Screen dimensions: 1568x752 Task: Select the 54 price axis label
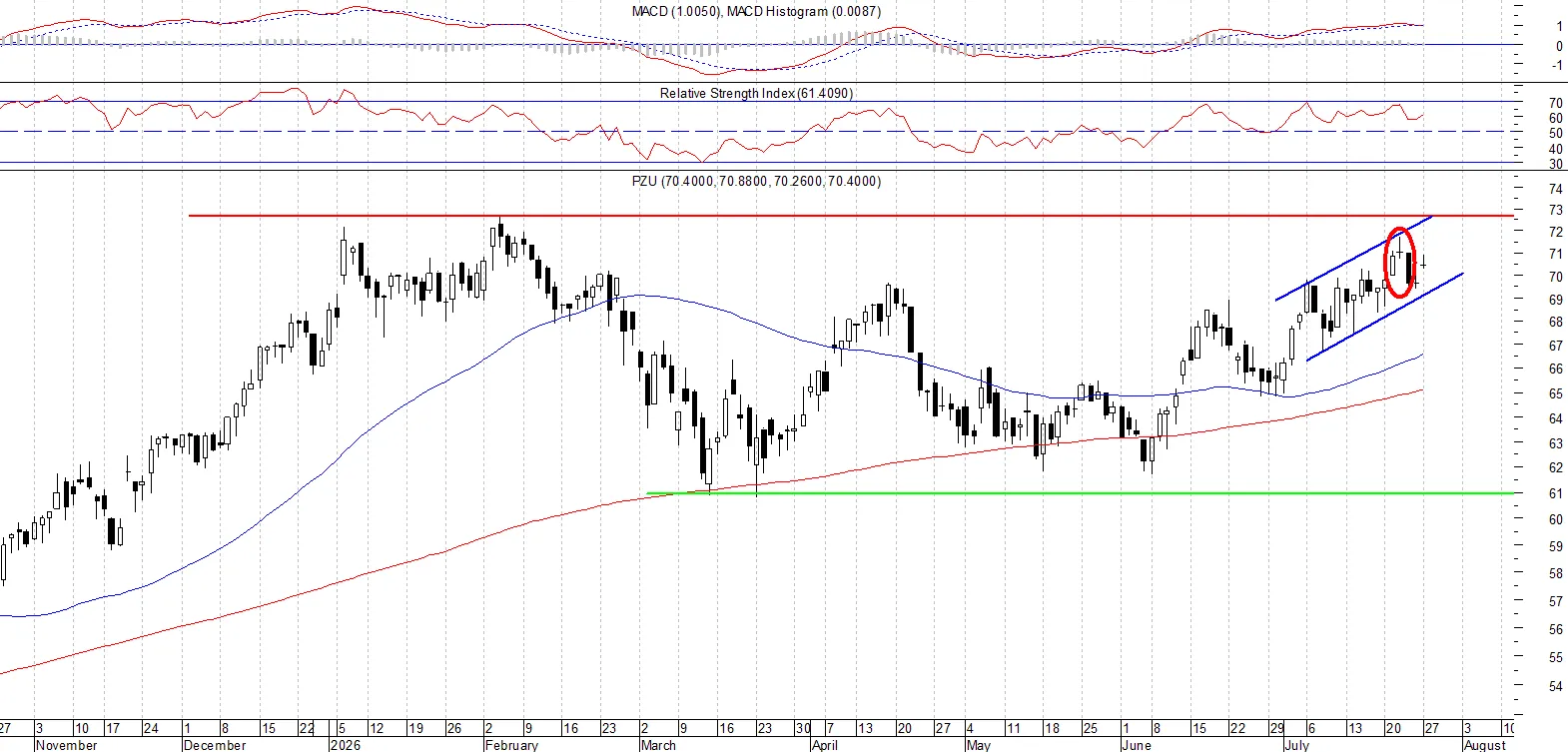tap(1556, 687)
